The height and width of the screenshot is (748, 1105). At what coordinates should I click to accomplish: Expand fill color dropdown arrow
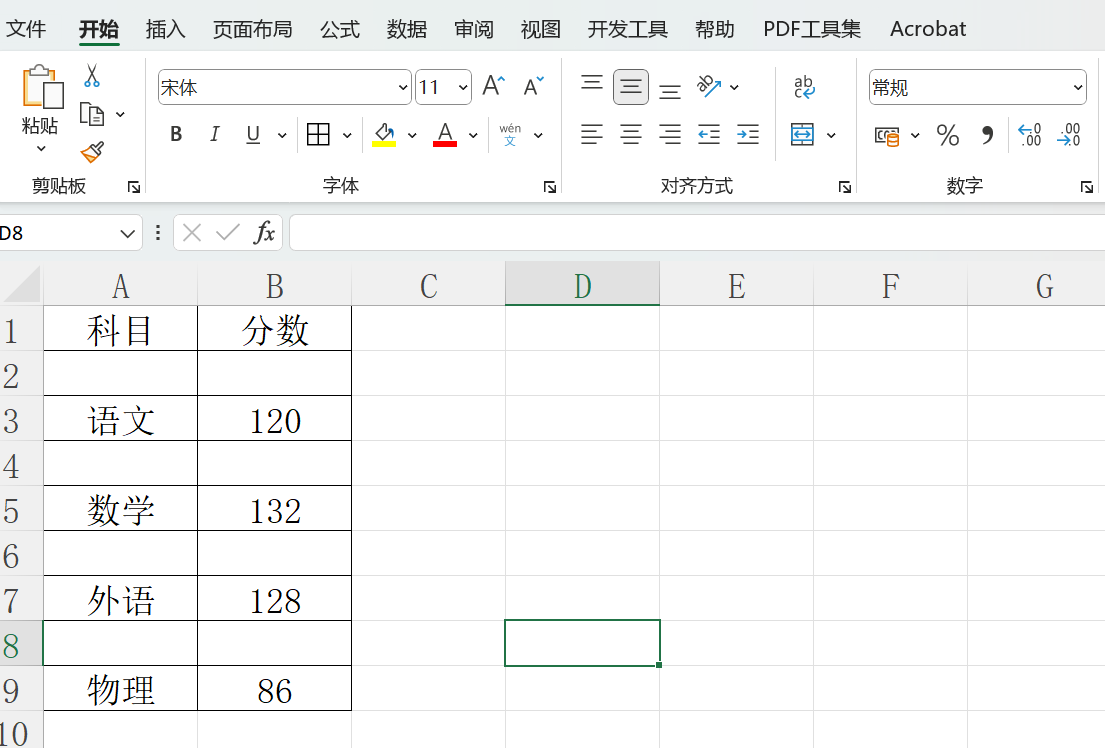click(412, 135)
